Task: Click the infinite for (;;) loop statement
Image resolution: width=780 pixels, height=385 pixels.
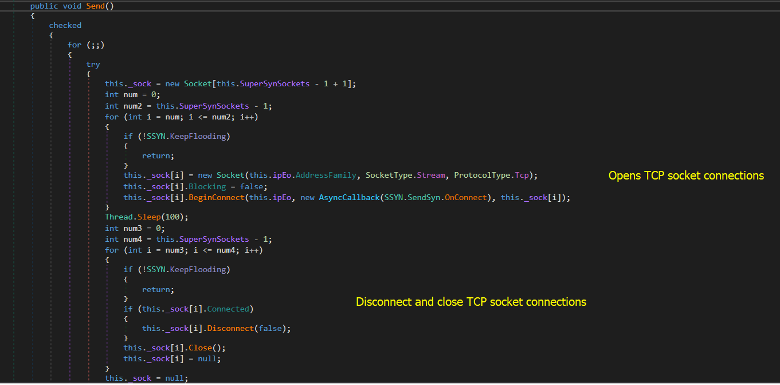Action: [86, 45]
